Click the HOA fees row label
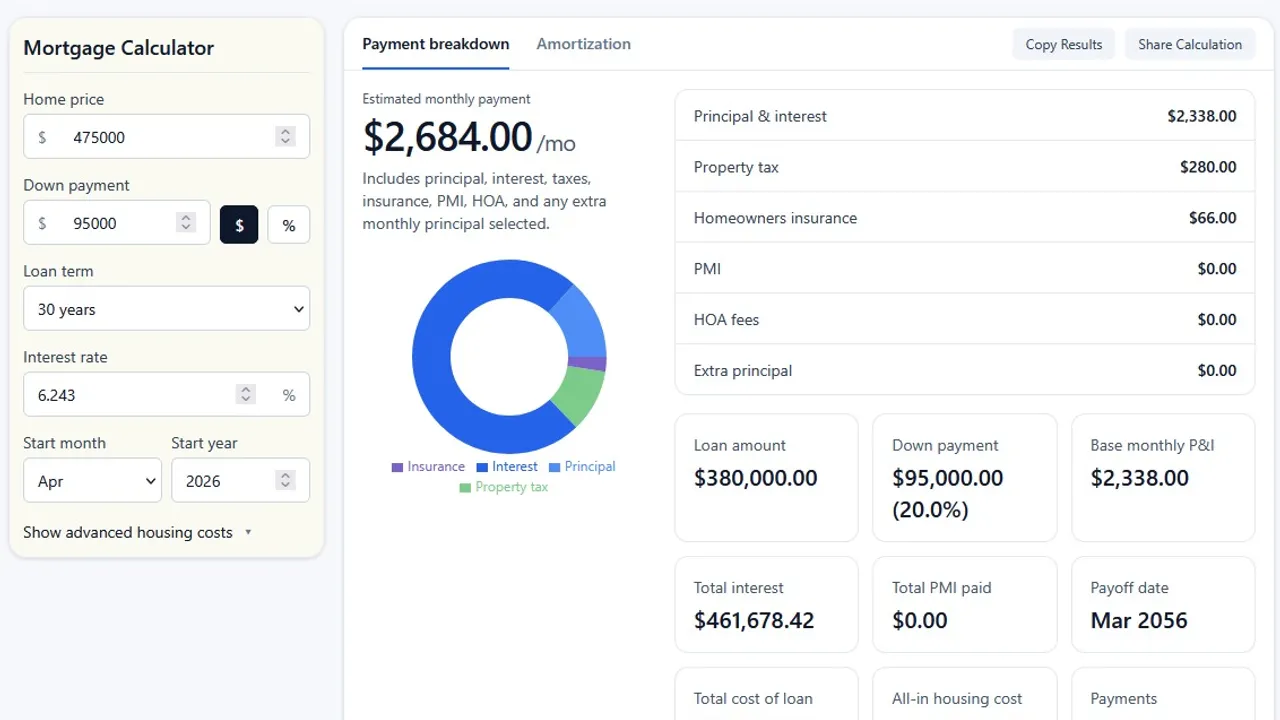This screenshot has width=1280, height=720. (726, 320)
